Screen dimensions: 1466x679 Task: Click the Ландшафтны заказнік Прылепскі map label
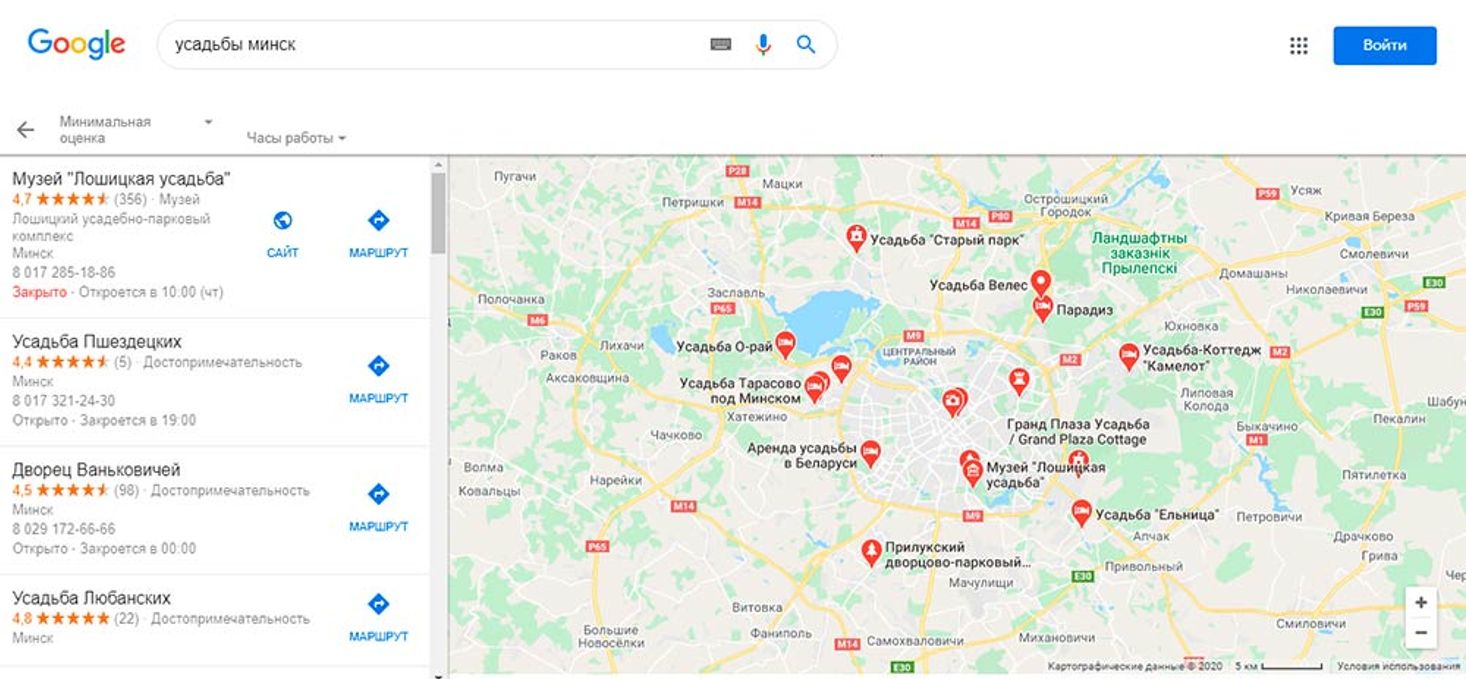point(1138,253)
